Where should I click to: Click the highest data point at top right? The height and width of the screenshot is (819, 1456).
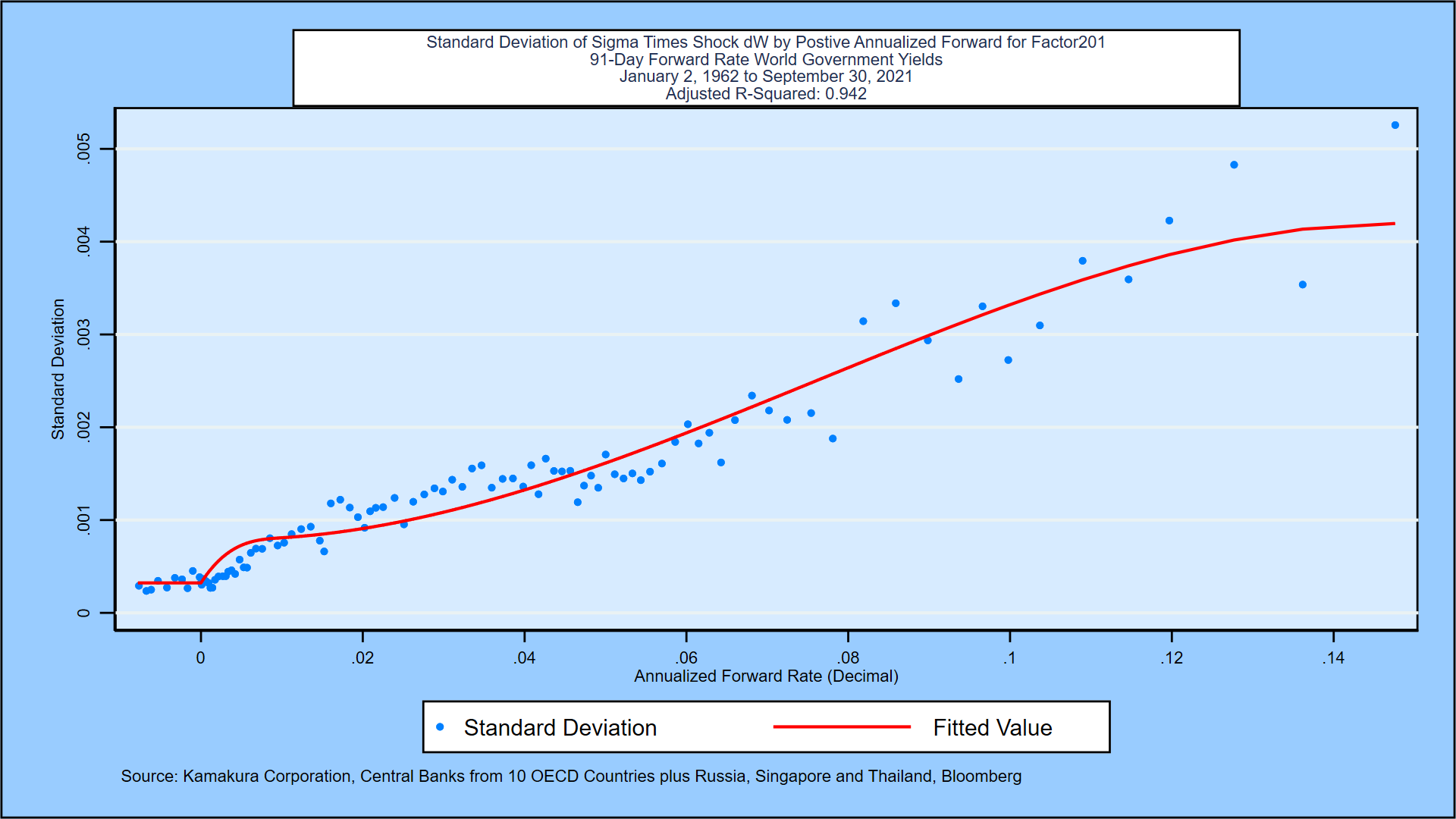[x=1395, y=125]
